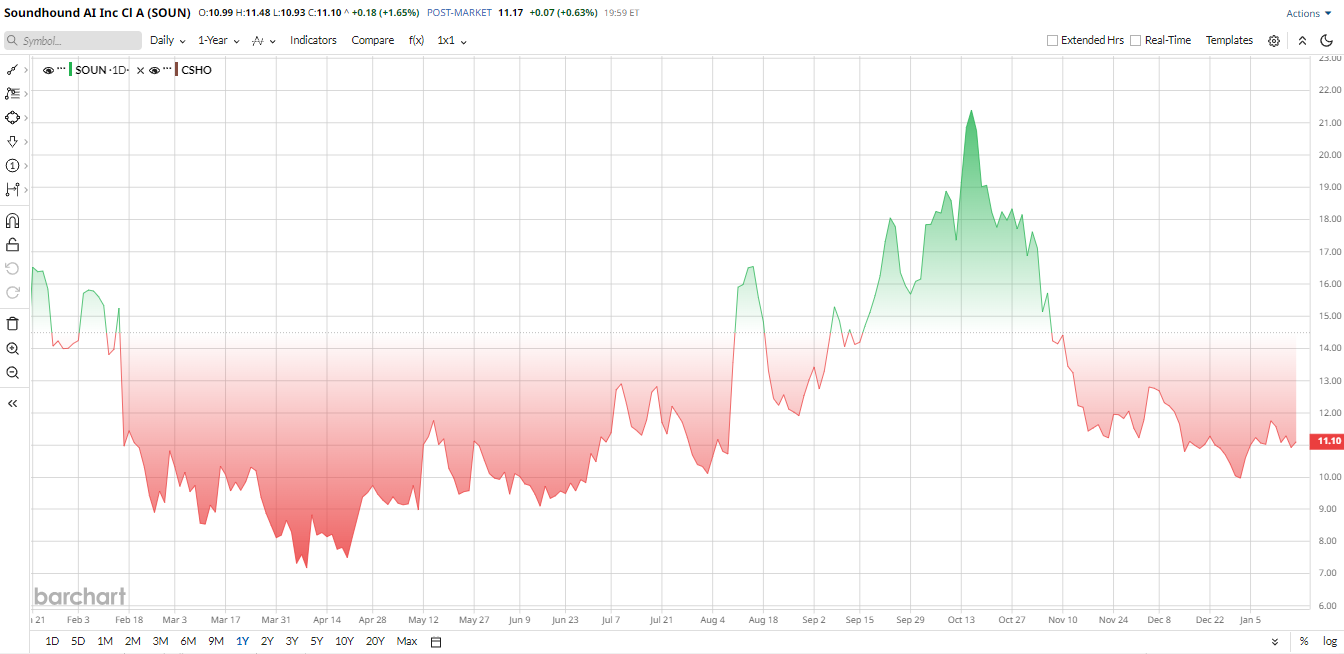Select the 5D time range
The image size is (1344, 654).
point(78,641)
